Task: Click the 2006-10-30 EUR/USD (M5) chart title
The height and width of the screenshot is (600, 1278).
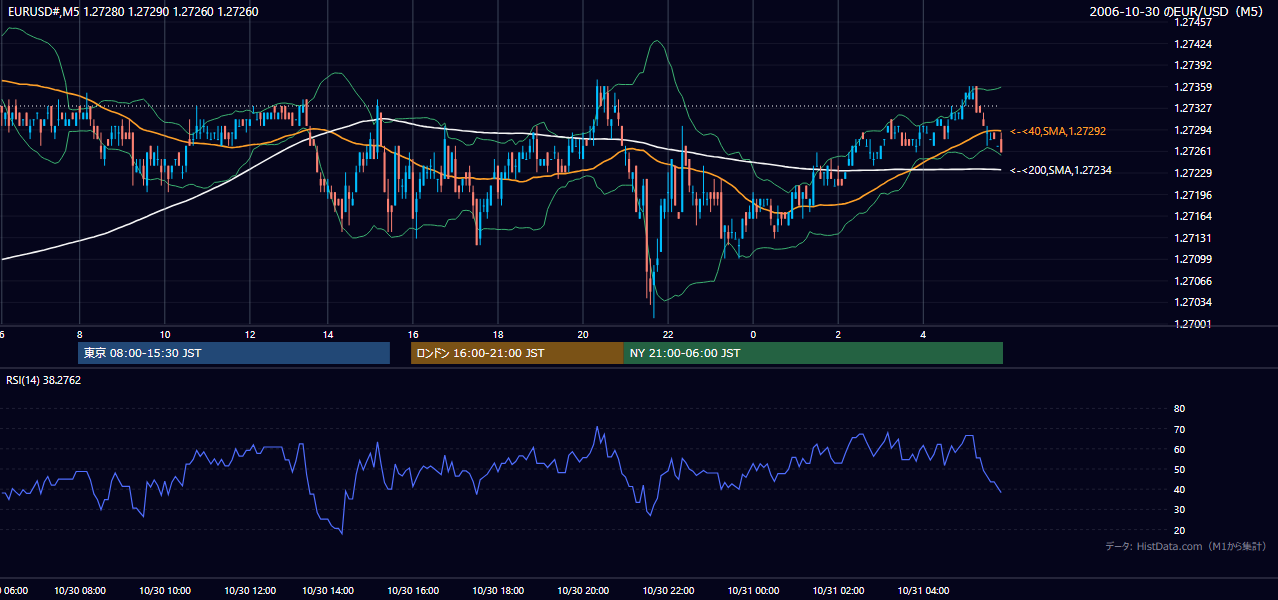Action: [1177, 12]
